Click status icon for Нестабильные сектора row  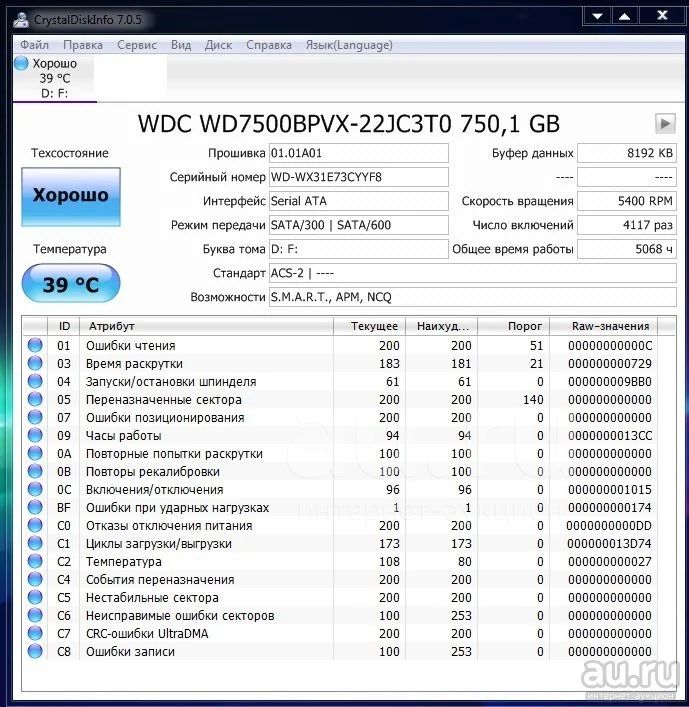pyautogui.click(x=35, y=597)
